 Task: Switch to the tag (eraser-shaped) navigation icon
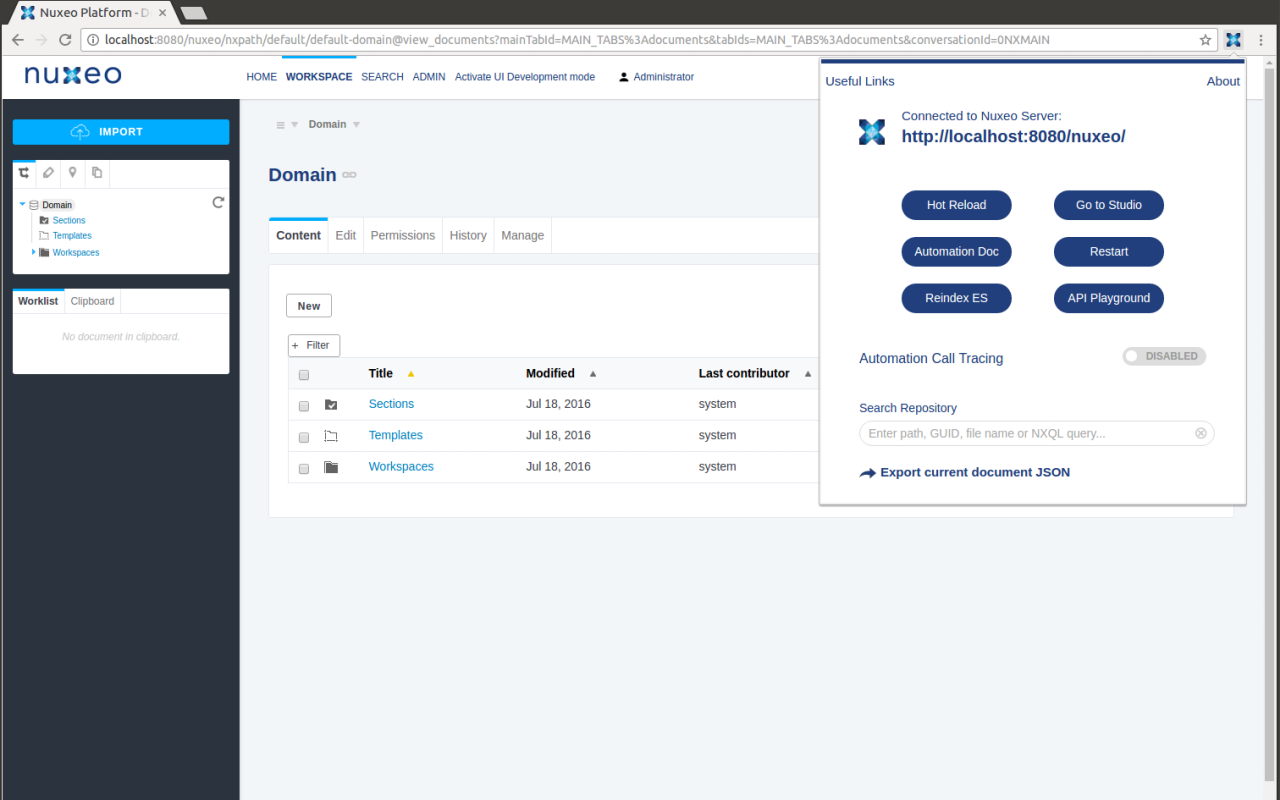[48, 173]
